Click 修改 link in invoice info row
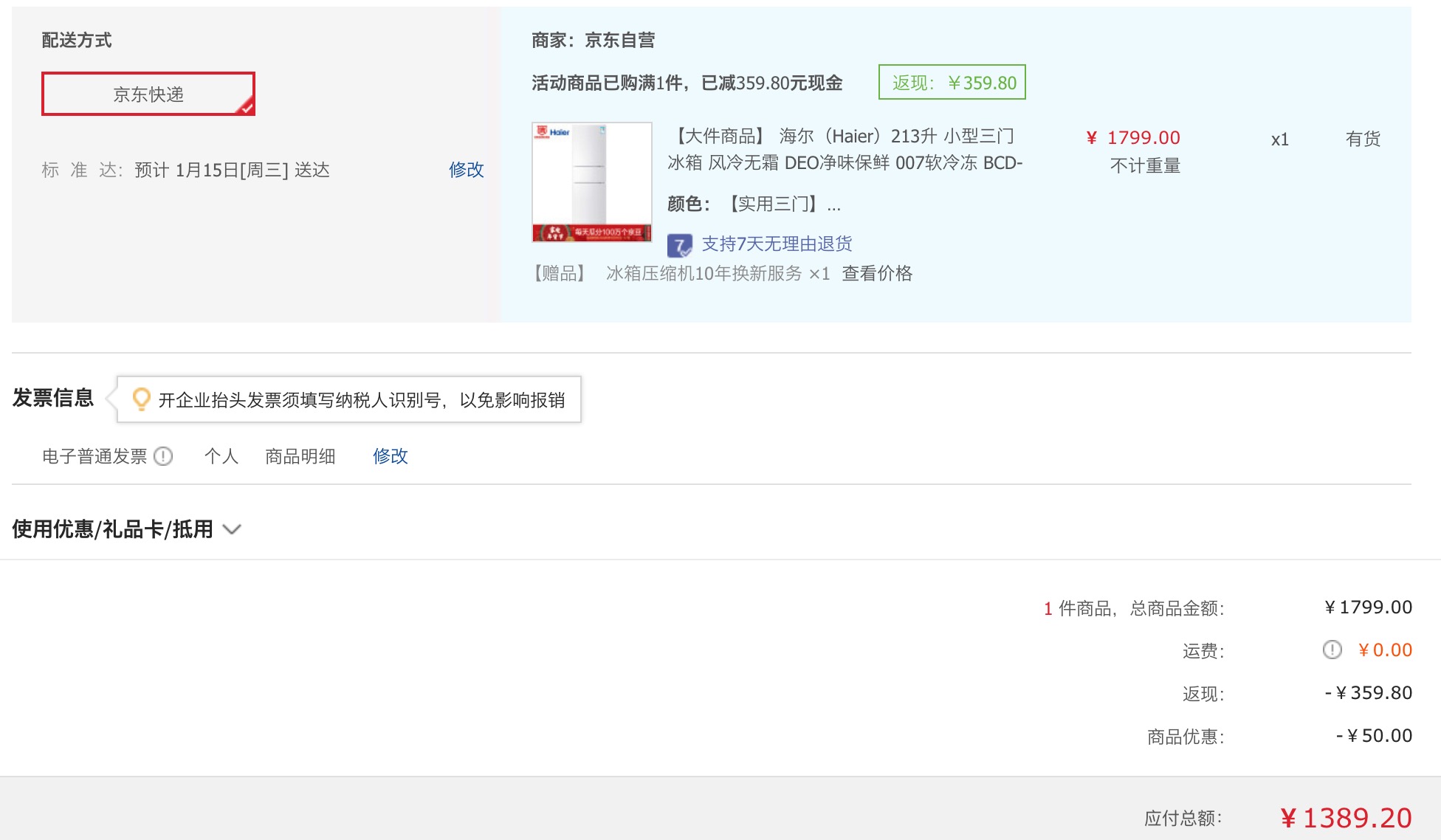This screenshot has width=1441, height=840. click(x=390, y=456)
